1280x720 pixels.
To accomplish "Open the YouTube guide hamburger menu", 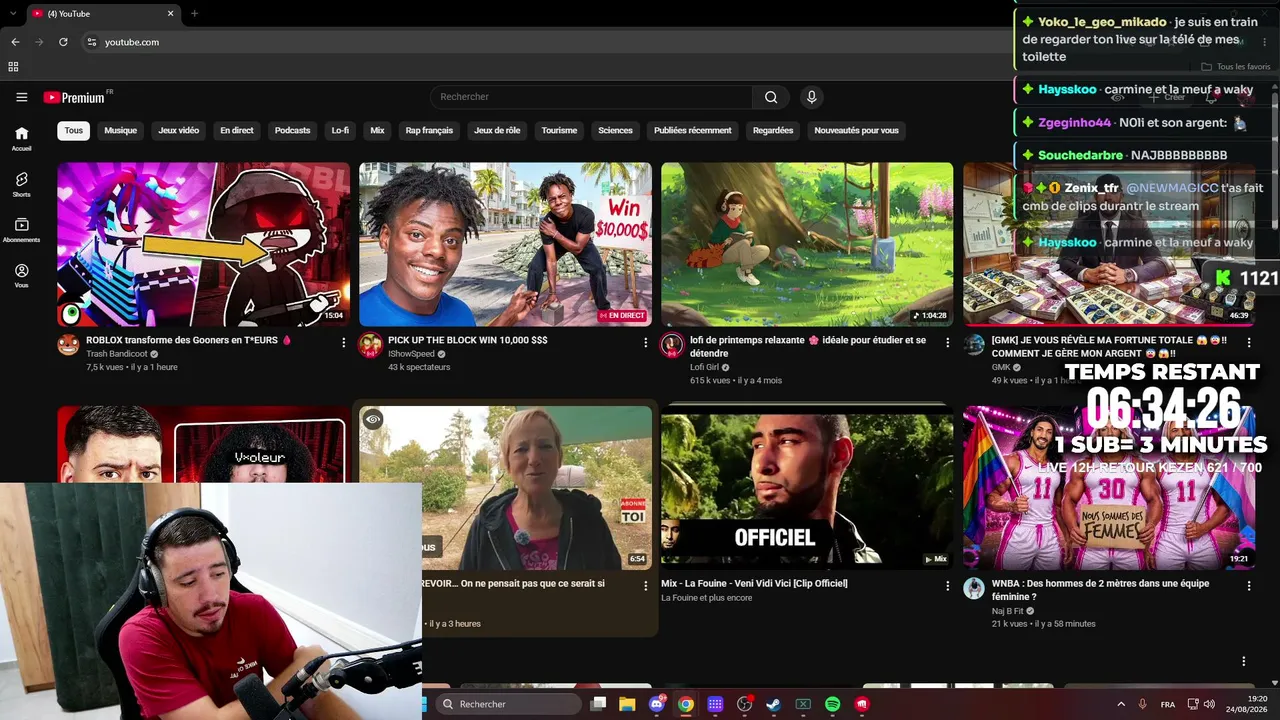I will [21, 97].
